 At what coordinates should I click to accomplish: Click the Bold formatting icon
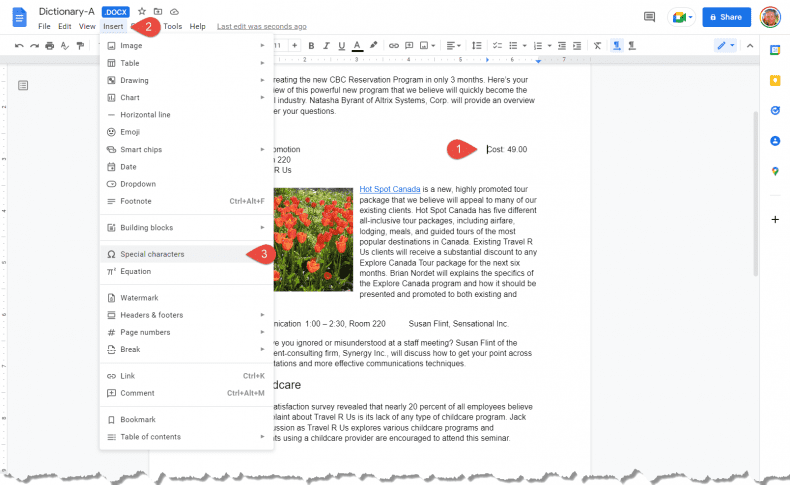point(312,45)
